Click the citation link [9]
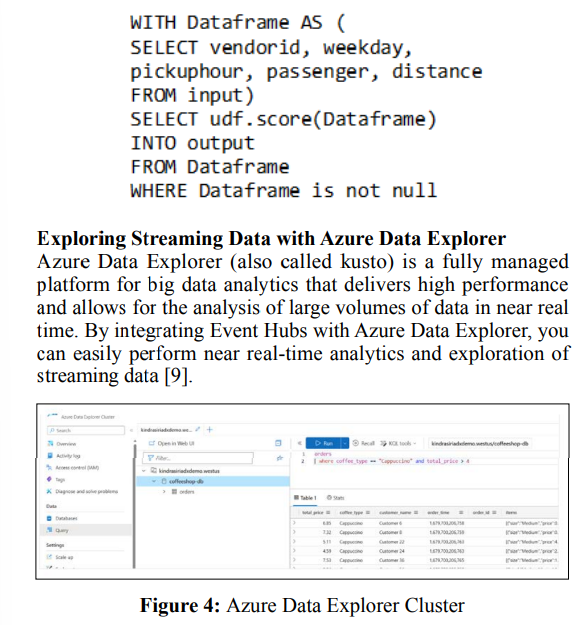The image size is (583, 625). (x=176, y=375)
